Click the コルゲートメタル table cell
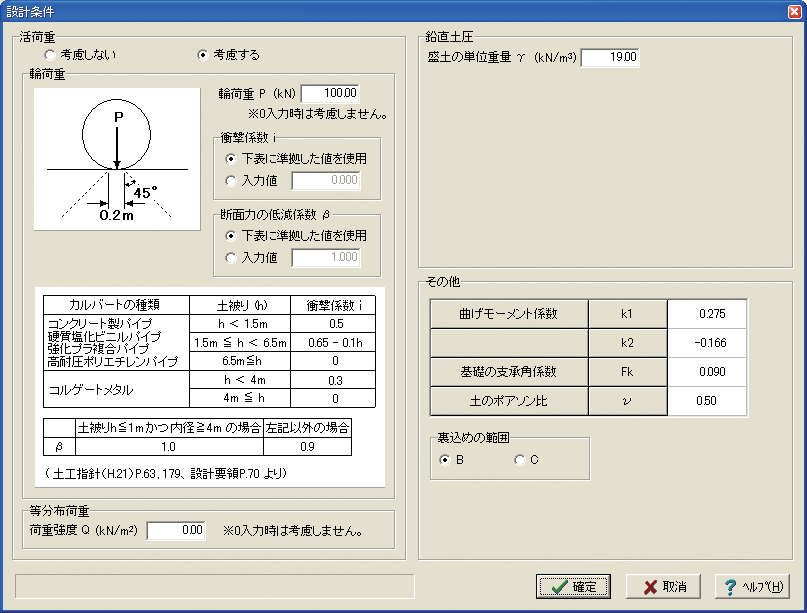The image size is (807, 613). 116,390
